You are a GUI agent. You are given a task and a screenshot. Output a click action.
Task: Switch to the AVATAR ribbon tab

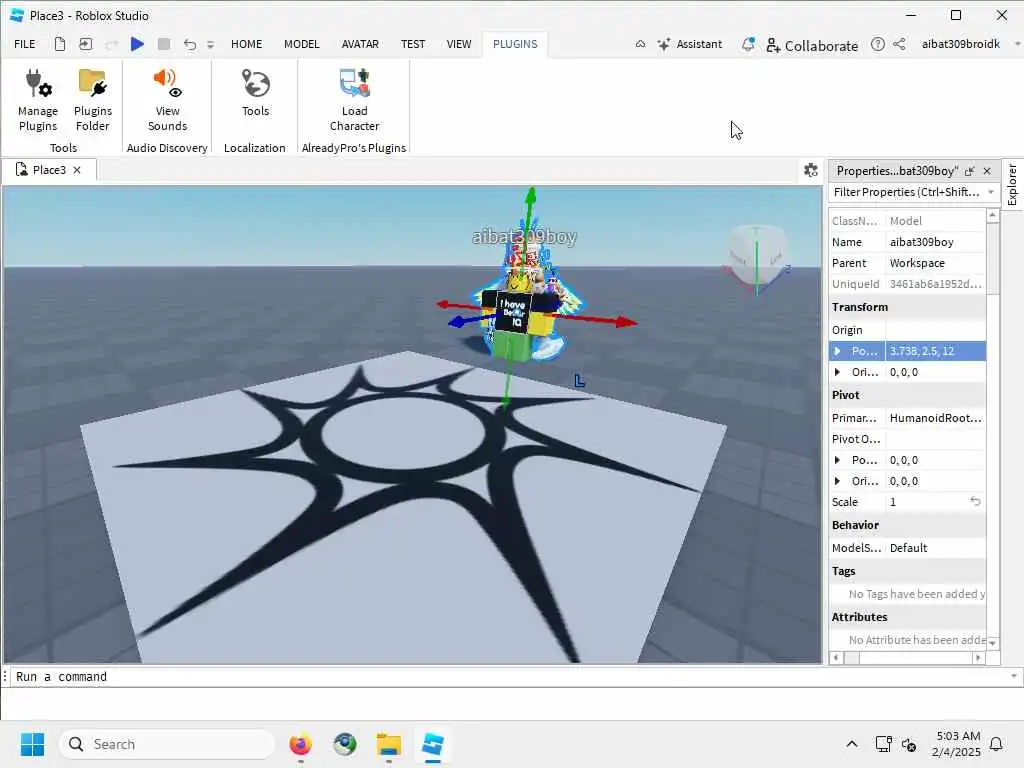(x=360, y=44)
